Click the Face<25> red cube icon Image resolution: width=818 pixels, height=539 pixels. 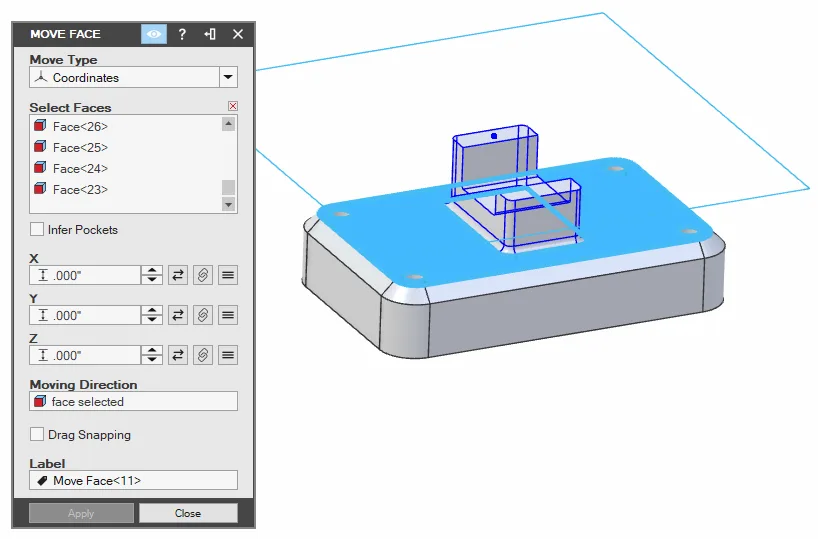pos(40,147)
